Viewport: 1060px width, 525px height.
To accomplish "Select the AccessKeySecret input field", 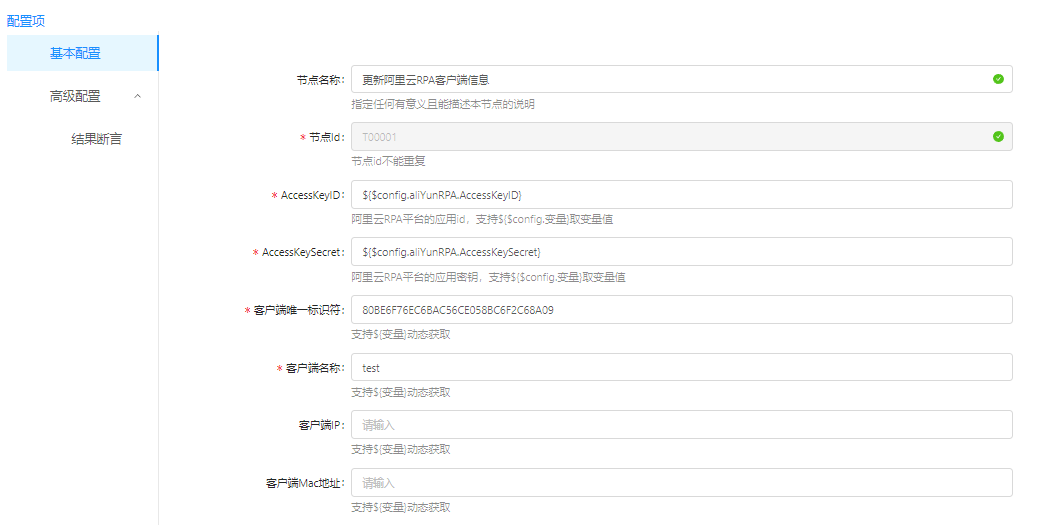I will click(x=680, y=252).
